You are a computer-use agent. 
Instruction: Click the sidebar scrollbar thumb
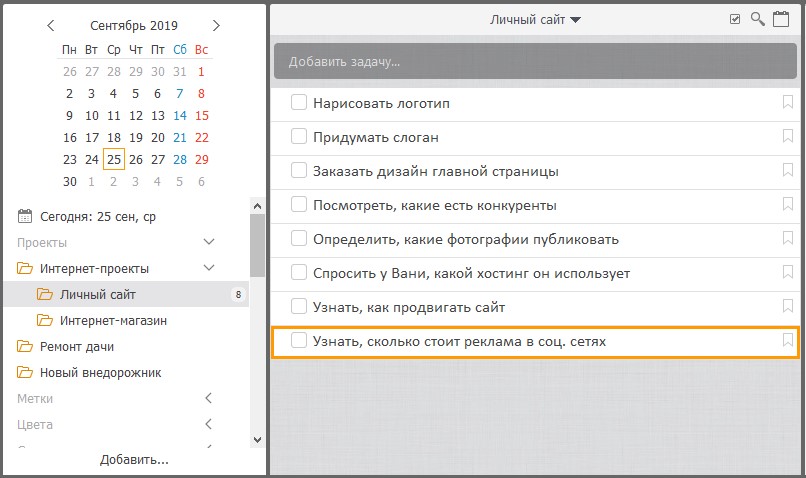coord(258,245)
